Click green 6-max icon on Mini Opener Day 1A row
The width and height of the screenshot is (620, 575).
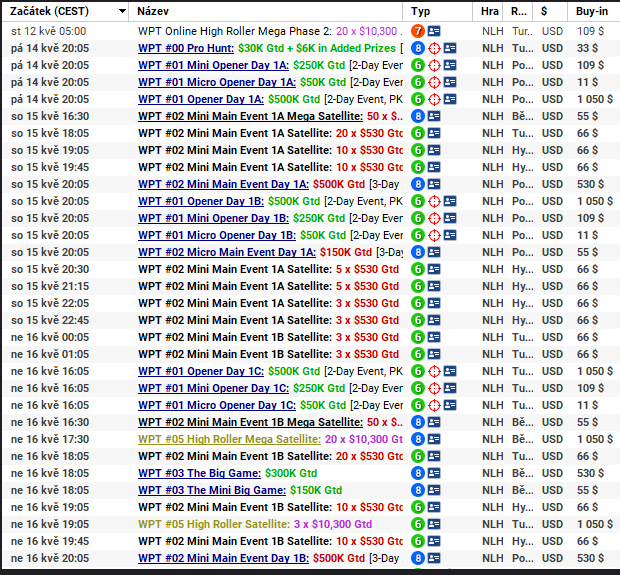pyautogui.click(x=418, y=65)
